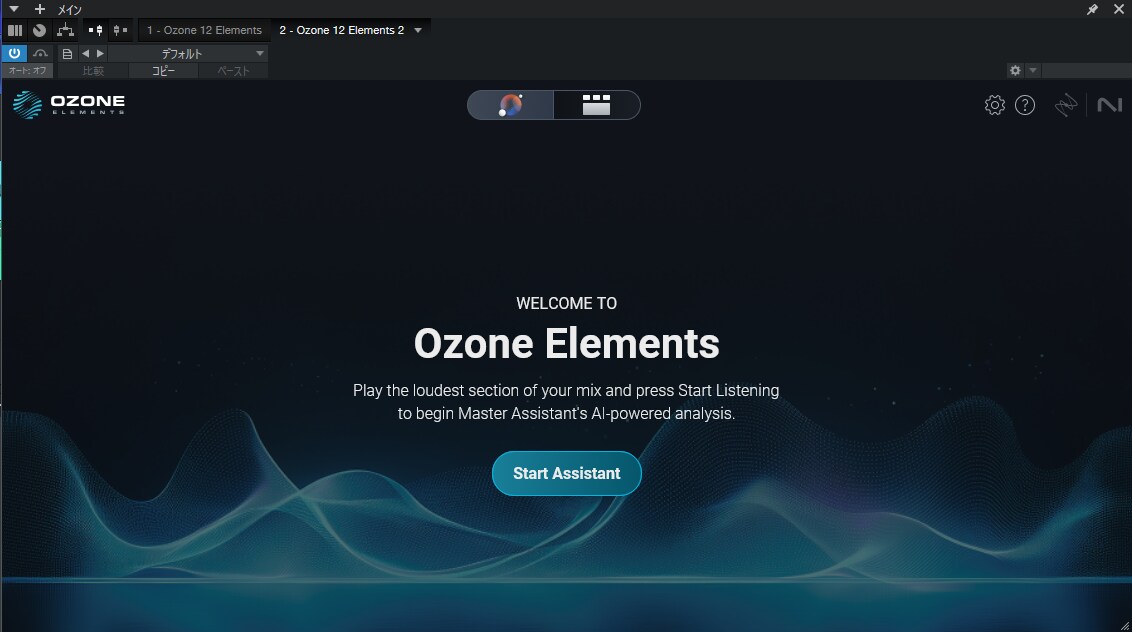Click the empty field right of host gear dropdown

pyautogui.click(x=1087, y=70)
